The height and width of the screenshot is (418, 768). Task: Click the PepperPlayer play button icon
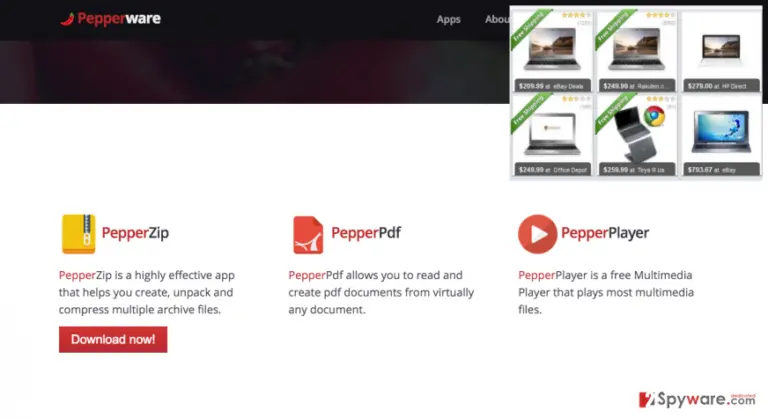[x=537, y=234]
